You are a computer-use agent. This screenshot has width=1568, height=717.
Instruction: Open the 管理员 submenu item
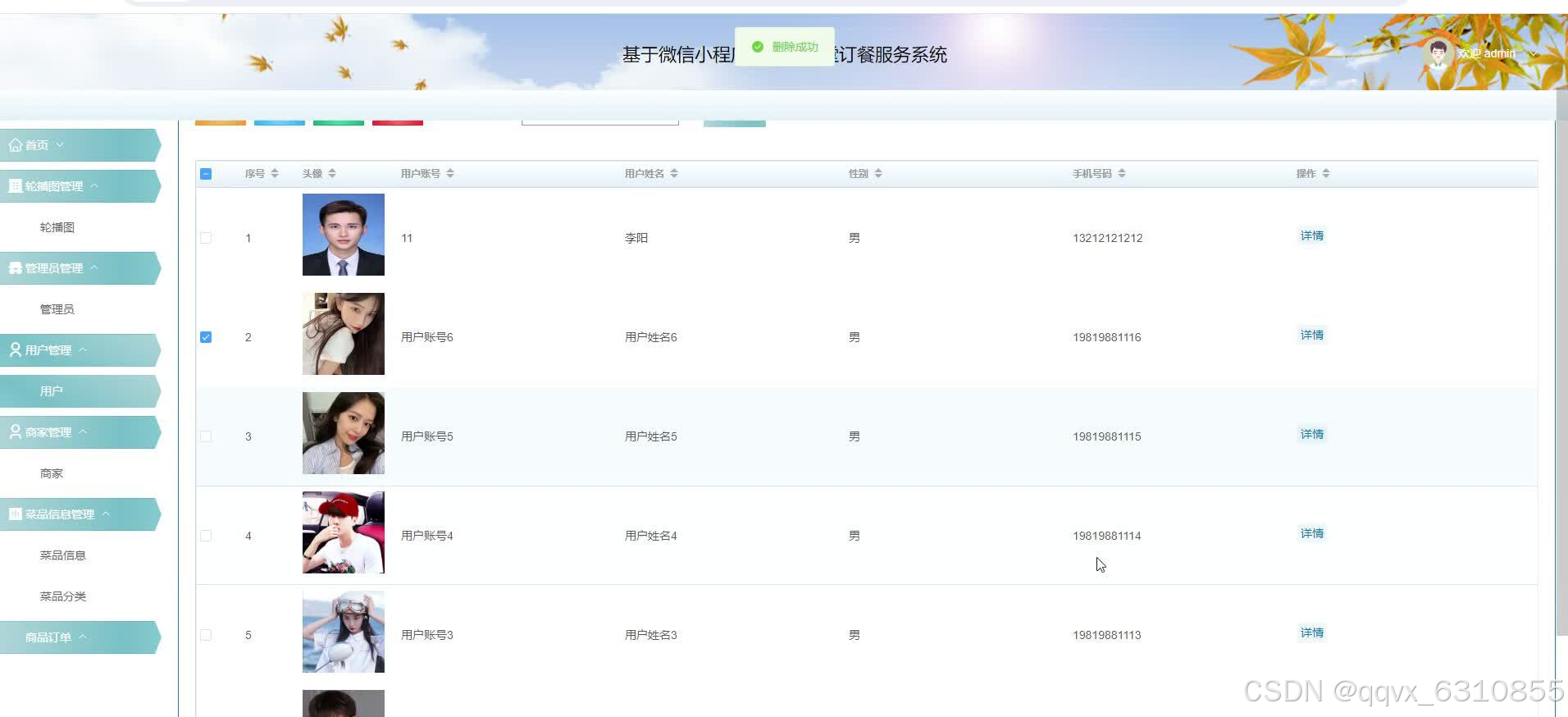(x=57, y=309)
